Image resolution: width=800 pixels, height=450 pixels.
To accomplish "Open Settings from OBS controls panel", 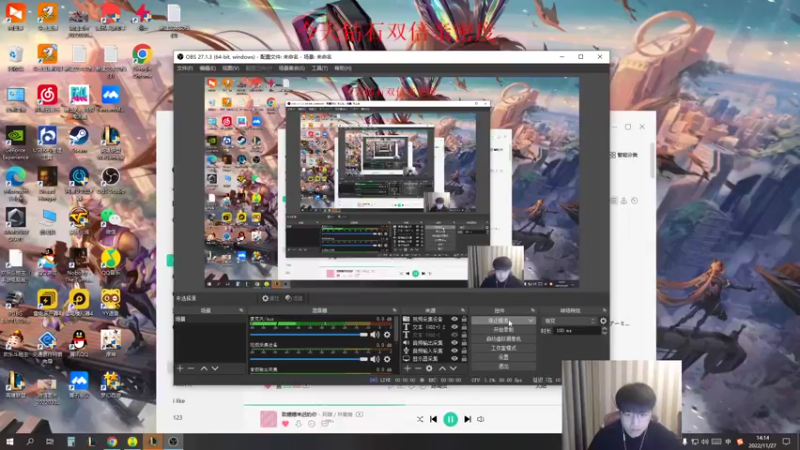I will pyautogui.click(x=504, y=357).
